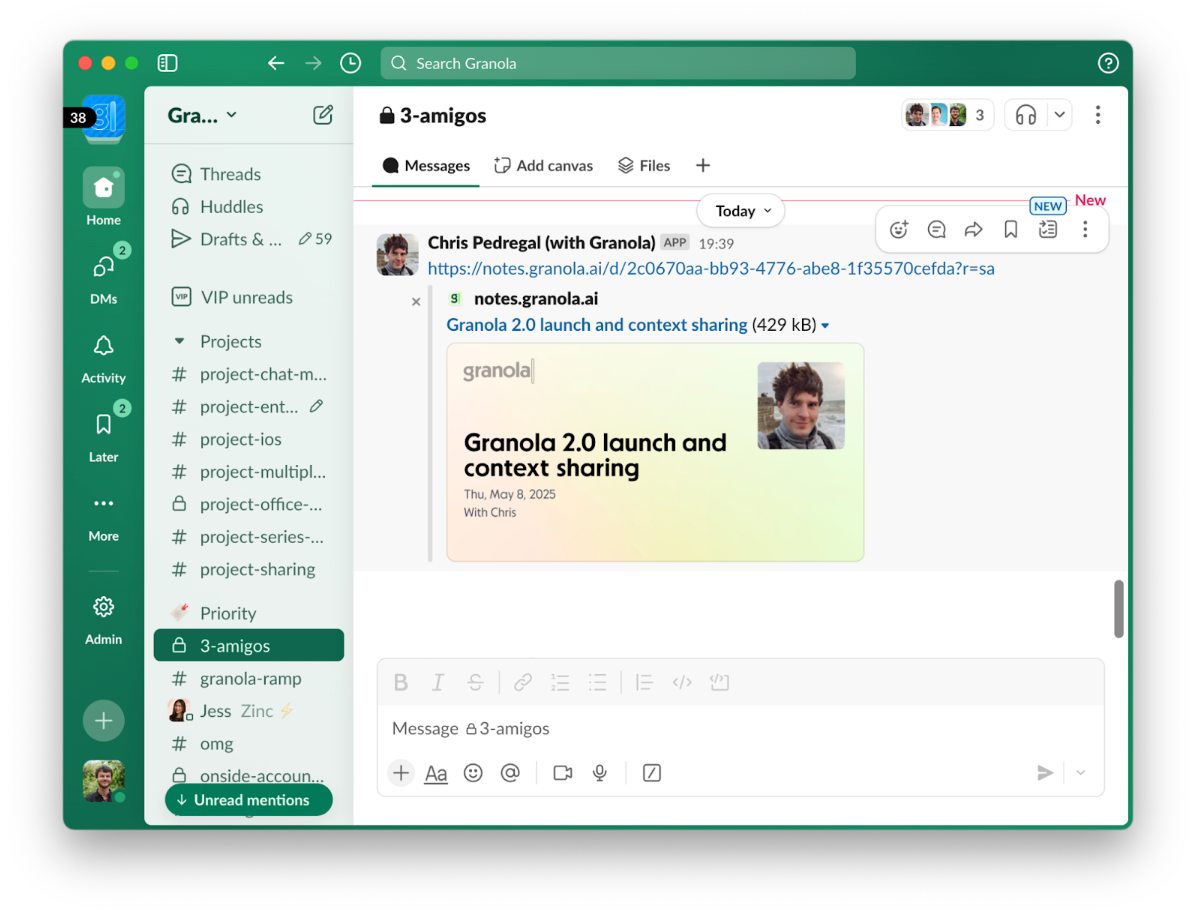Open the Huddles section
Viewport: 1204px width, 910px height.
(229, 206)
